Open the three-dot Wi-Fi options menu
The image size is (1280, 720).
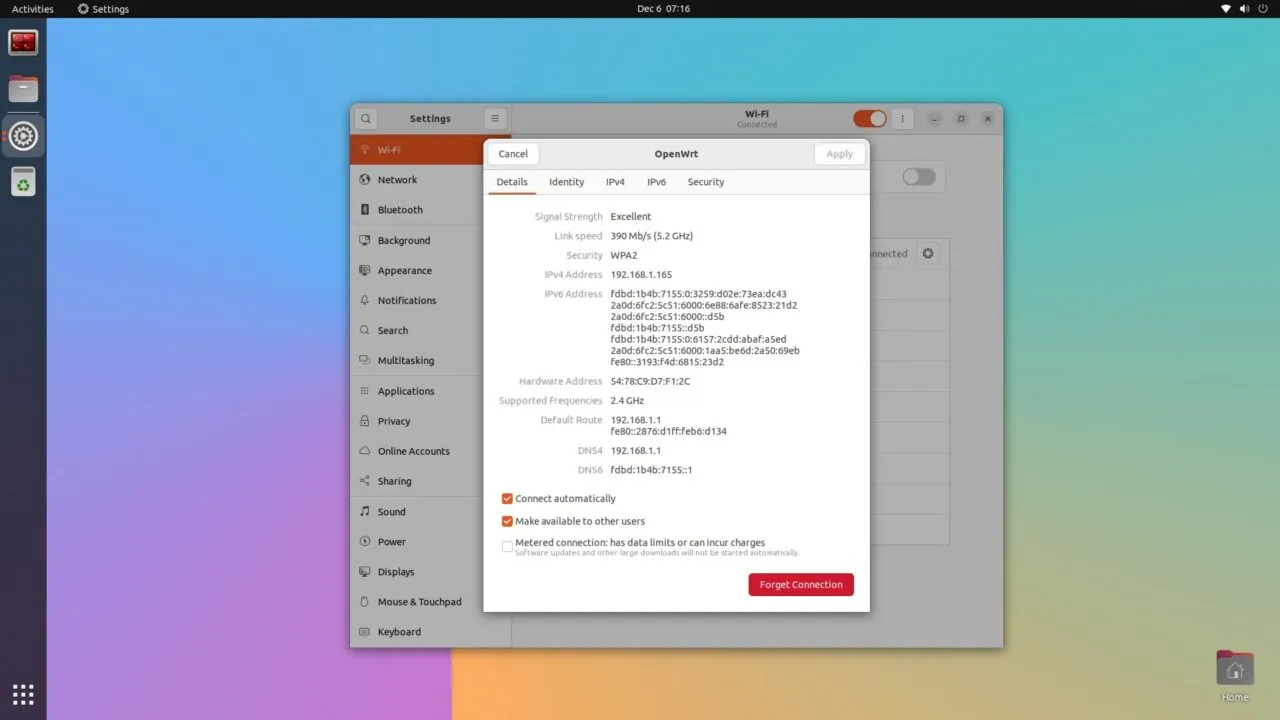tap(902, 118)
